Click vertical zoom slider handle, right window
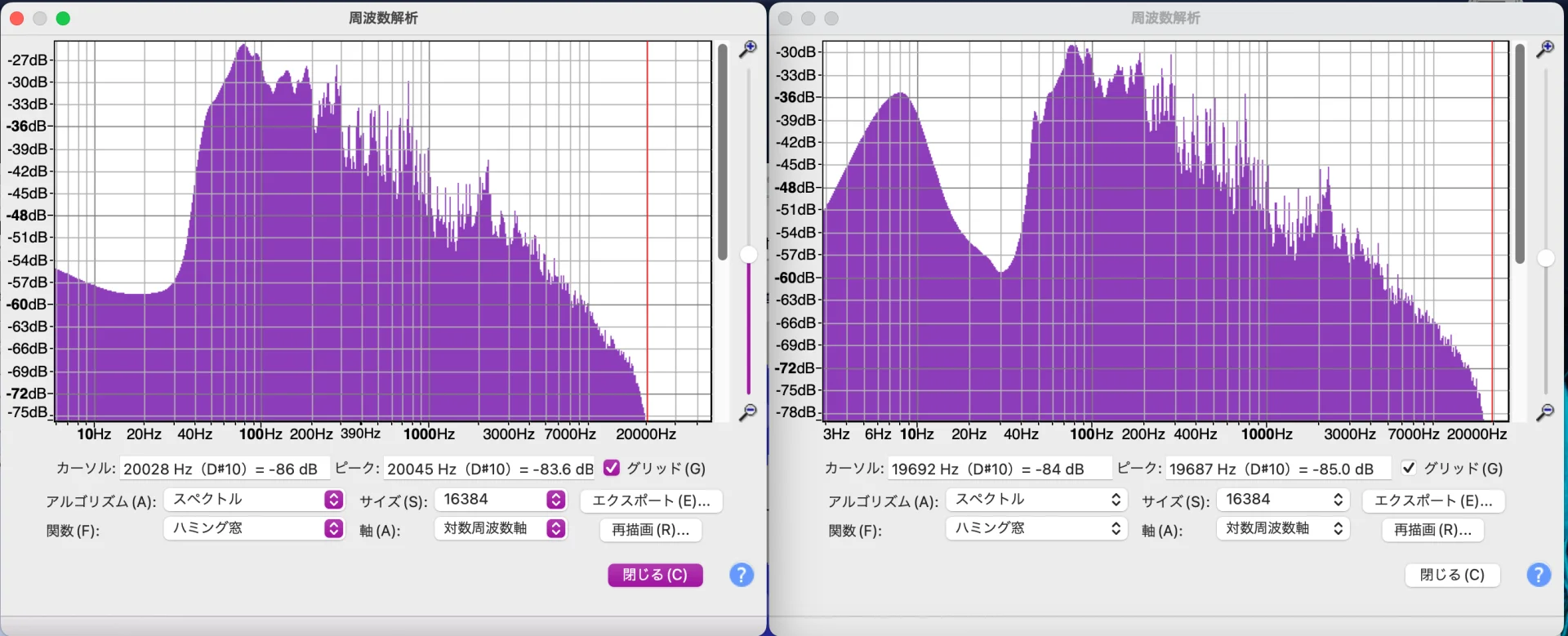The height and width of the screenshot is (636, 1568). (1545, 258)
